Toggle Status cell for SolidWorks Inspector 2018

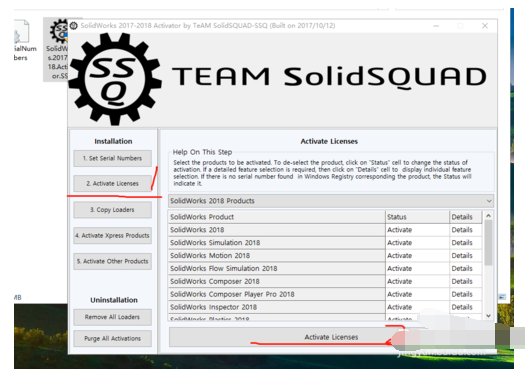coord(417,307)
